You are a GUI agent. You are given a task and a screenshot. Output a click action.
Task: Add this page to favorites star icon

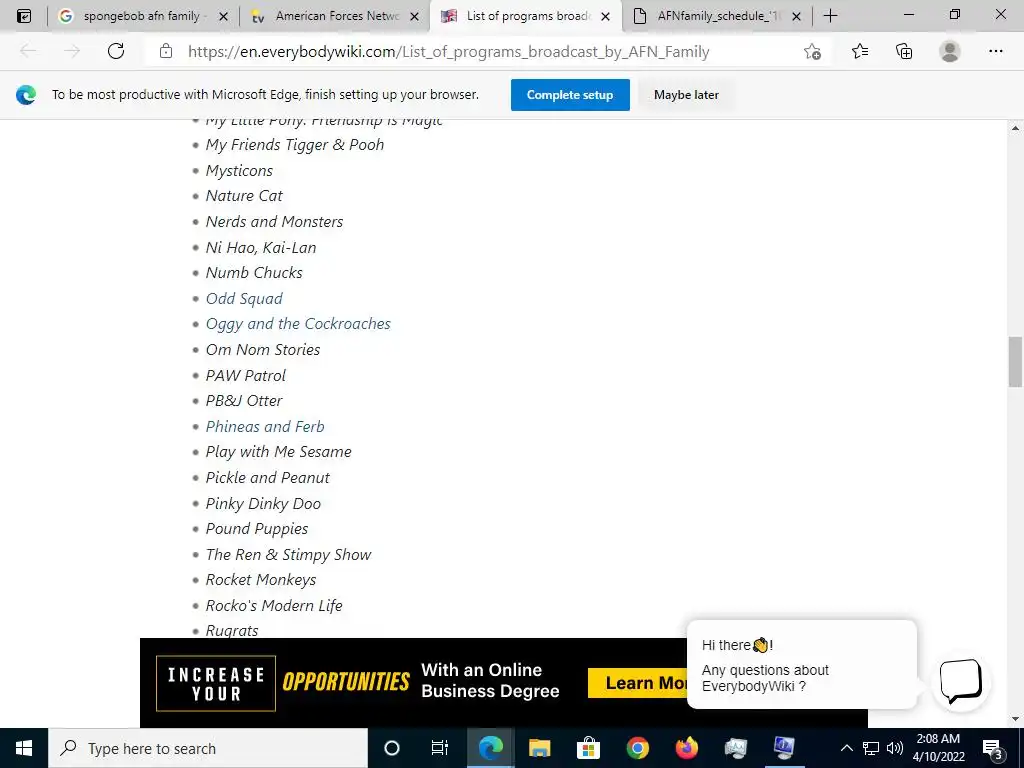coord(812,51)
